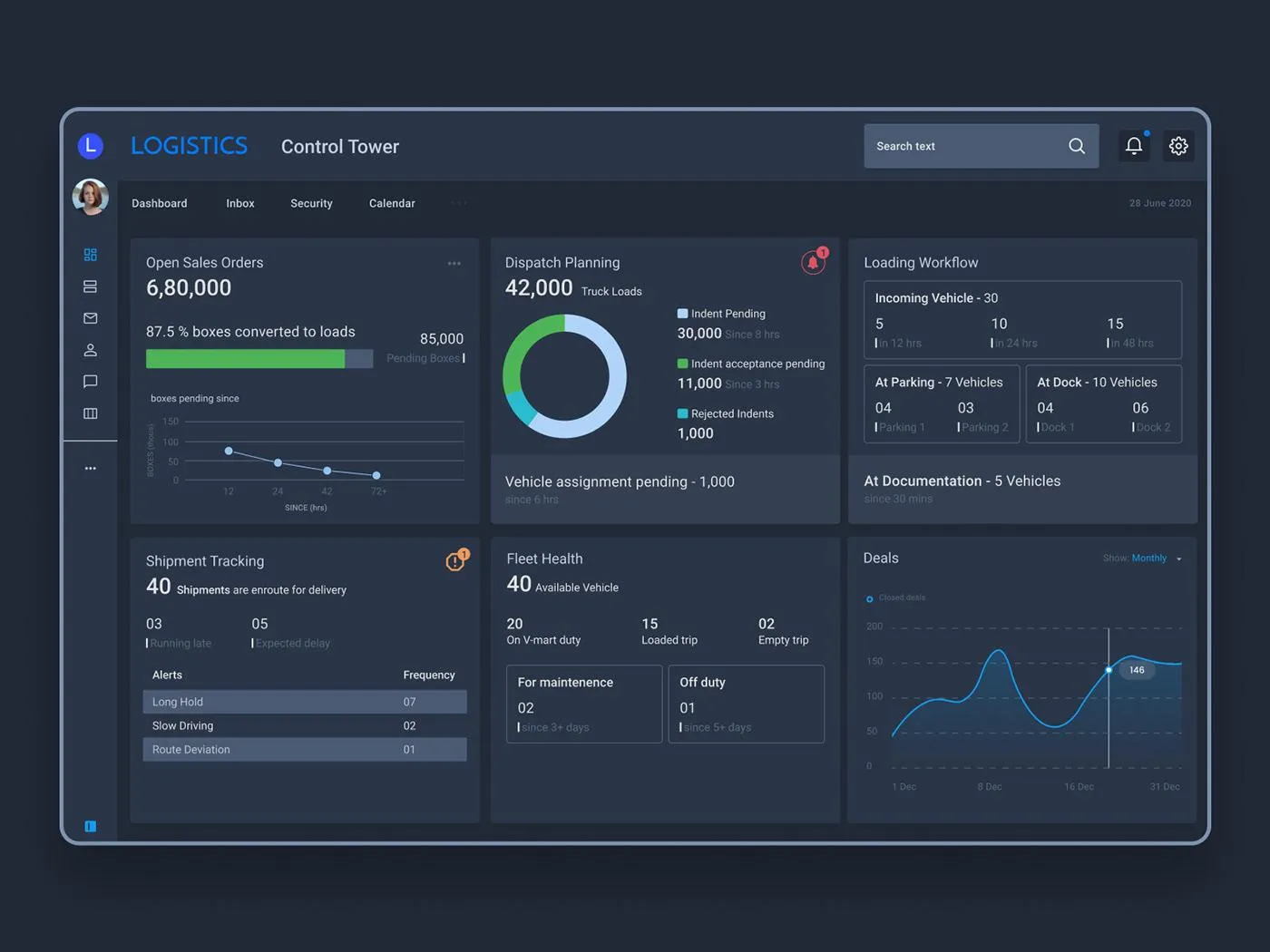Image resolution: width=1270 pixels, height=952 pixels.
Task: Click the Off duty card
Action: 747,704
